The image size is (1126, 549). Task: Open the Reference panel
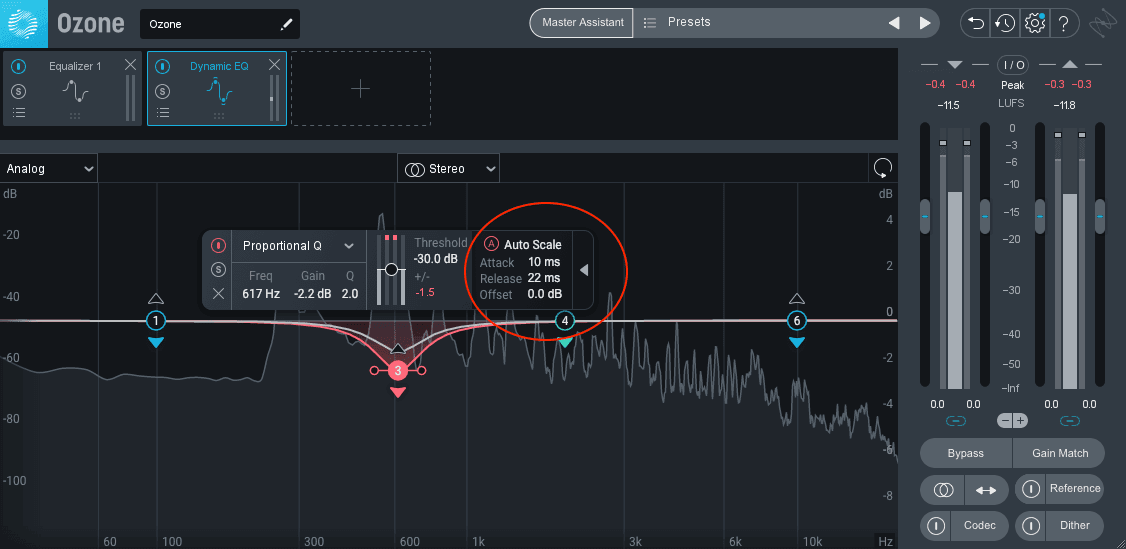(x=1074, y=489)
